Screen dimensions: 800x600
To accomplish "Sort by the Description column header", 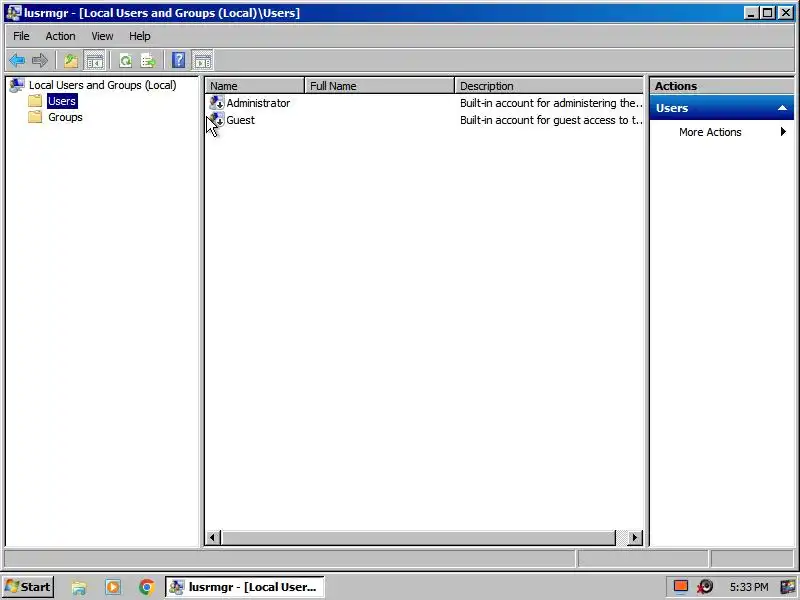I will tap(549, 86).
